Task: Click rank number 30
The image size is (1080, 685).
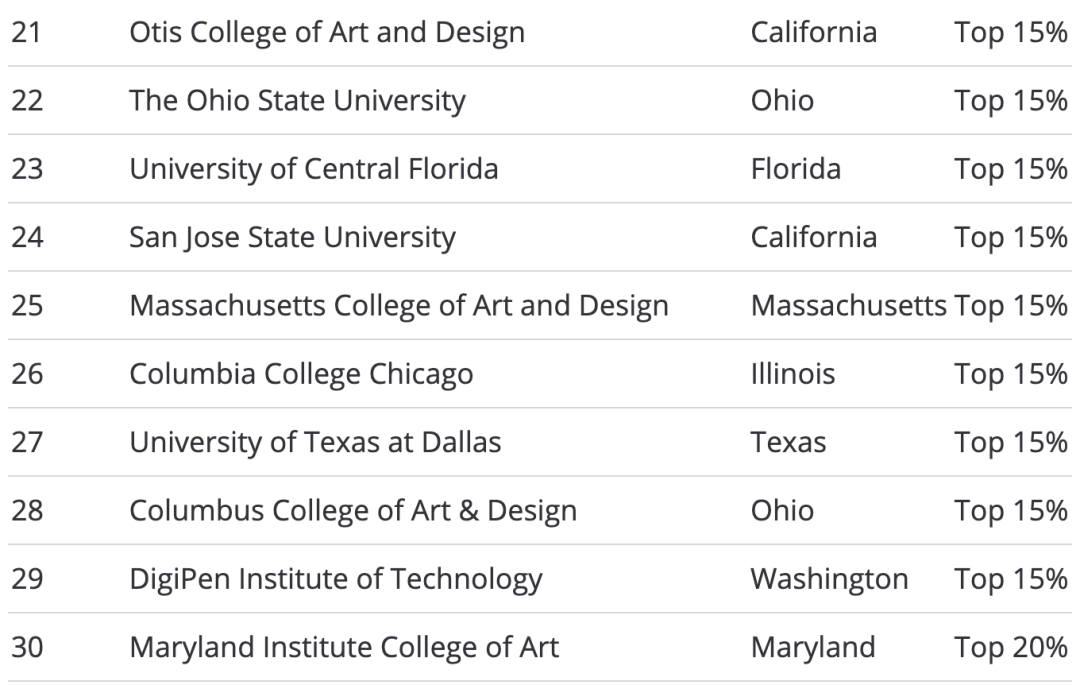Action: point(28,648)
